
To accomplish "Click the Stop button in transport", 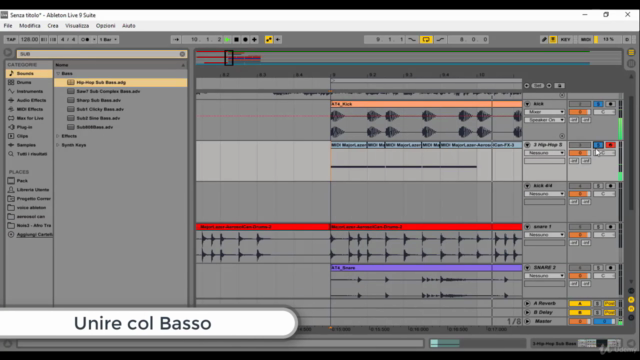I will [236, 40].
